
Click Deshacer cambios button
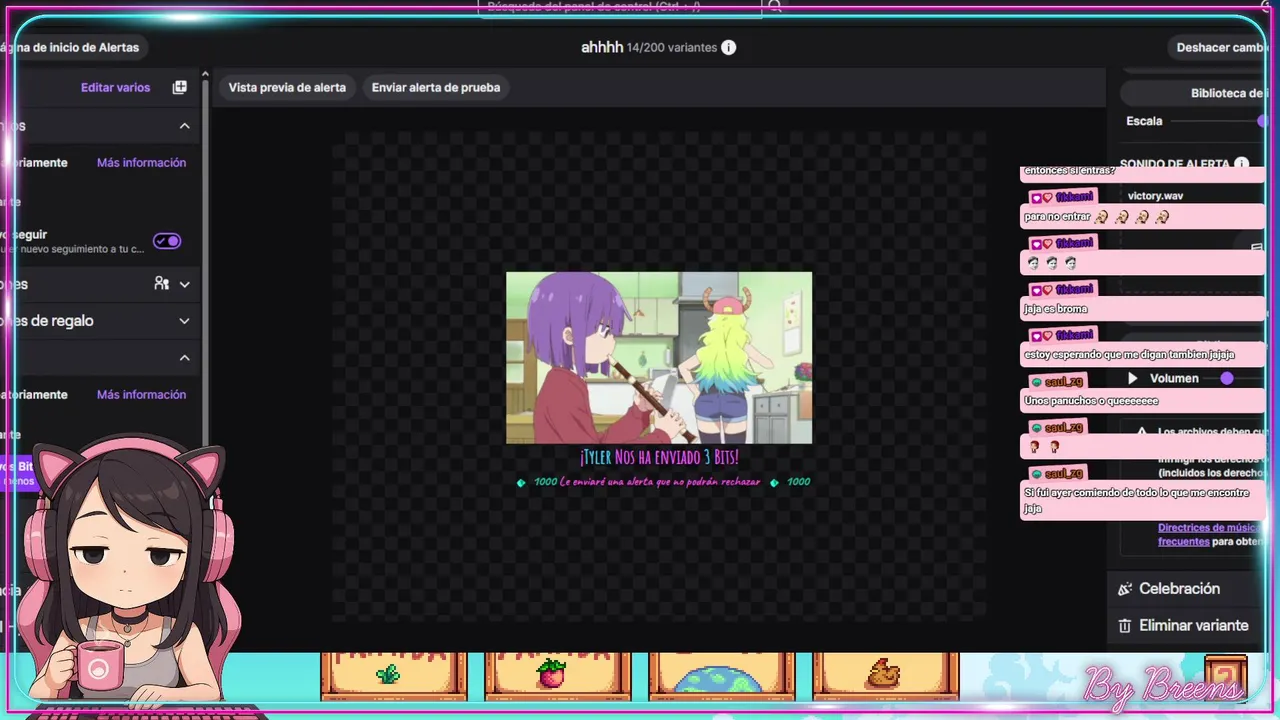click(x=1223, y=47)
